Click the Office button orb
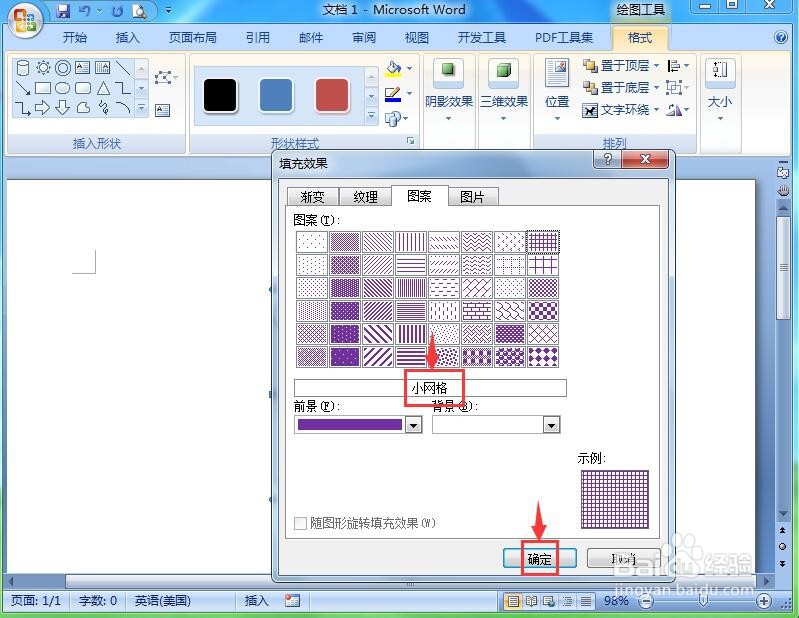The width and height of the screenshot is (799, 618). 24,21
